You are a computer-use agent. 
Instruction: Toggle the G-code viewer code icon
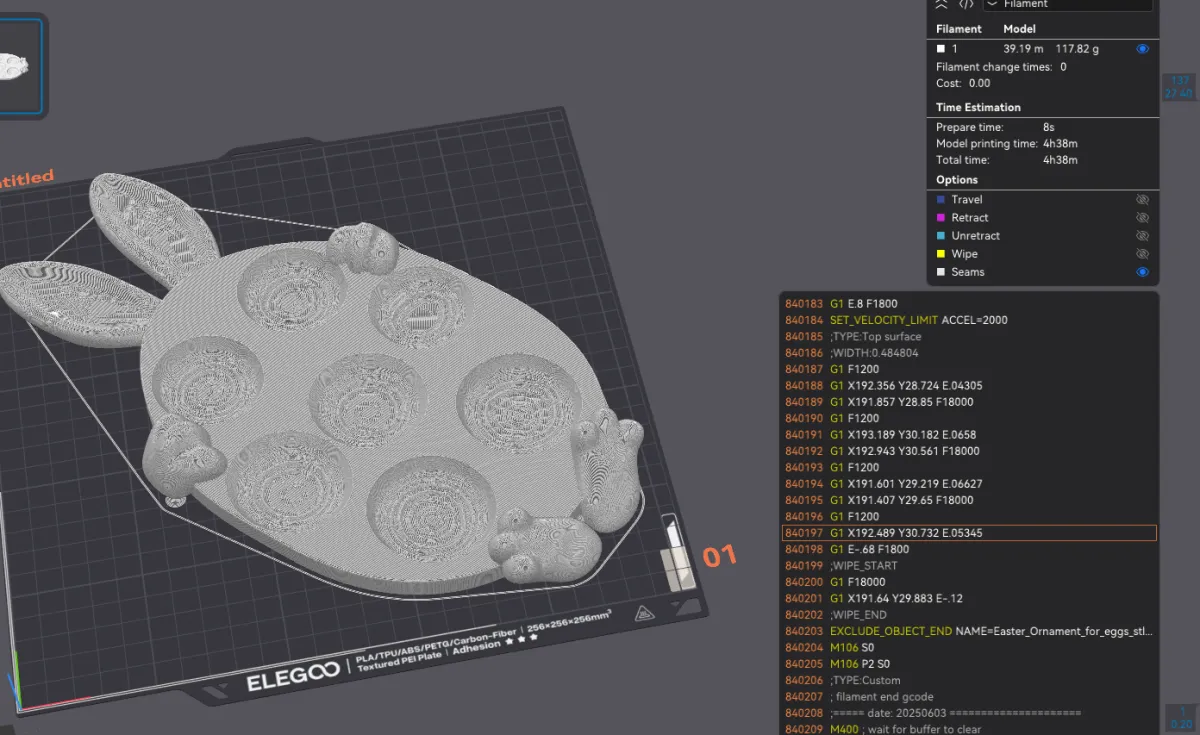point(966,4)
